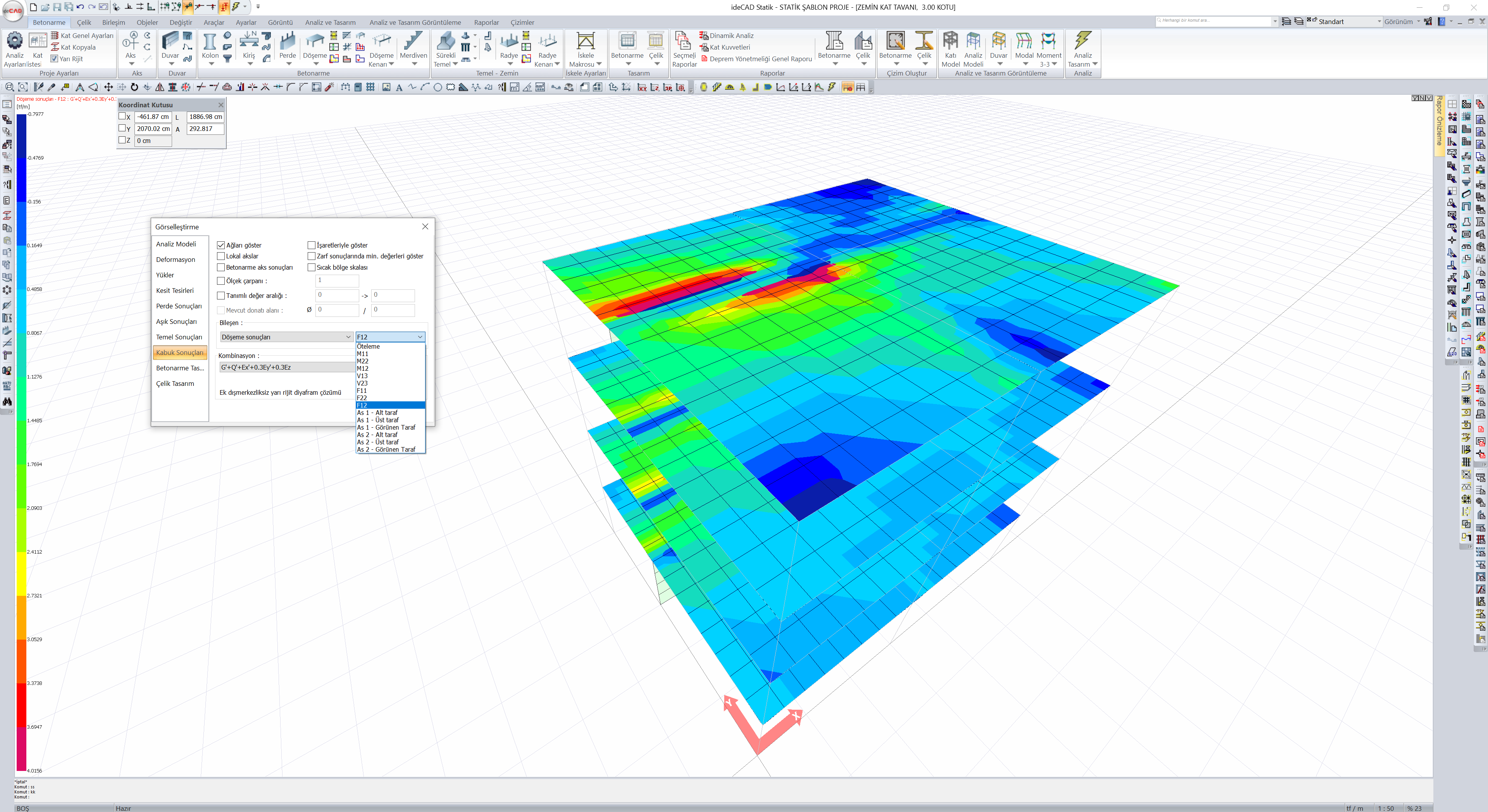Select M22 from the component list
Screen dimensions: 1488x812
click(x=363, y=361)
